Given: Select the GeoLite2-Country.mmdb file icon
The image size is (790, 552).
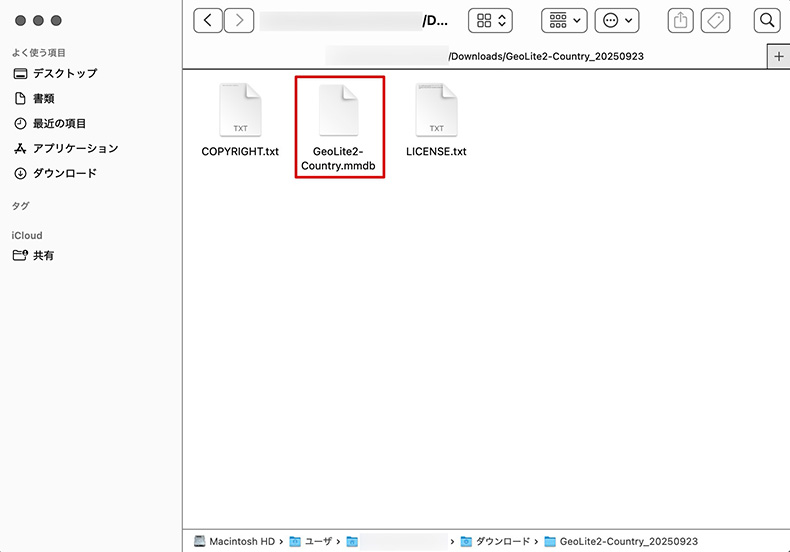Looking at the screenshot, I should (339, 110).
